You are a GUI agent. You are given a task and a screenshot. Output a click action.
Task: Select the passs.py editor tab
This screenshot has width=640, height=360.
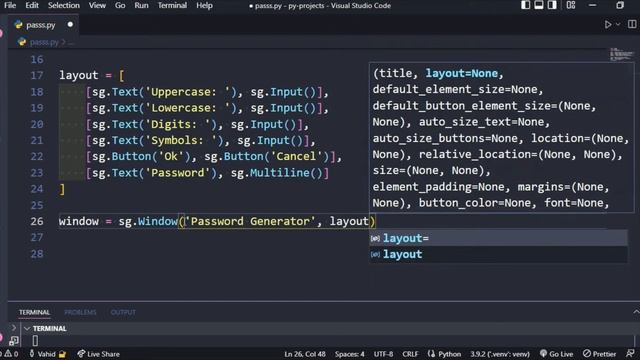click(x=43, y=25)
